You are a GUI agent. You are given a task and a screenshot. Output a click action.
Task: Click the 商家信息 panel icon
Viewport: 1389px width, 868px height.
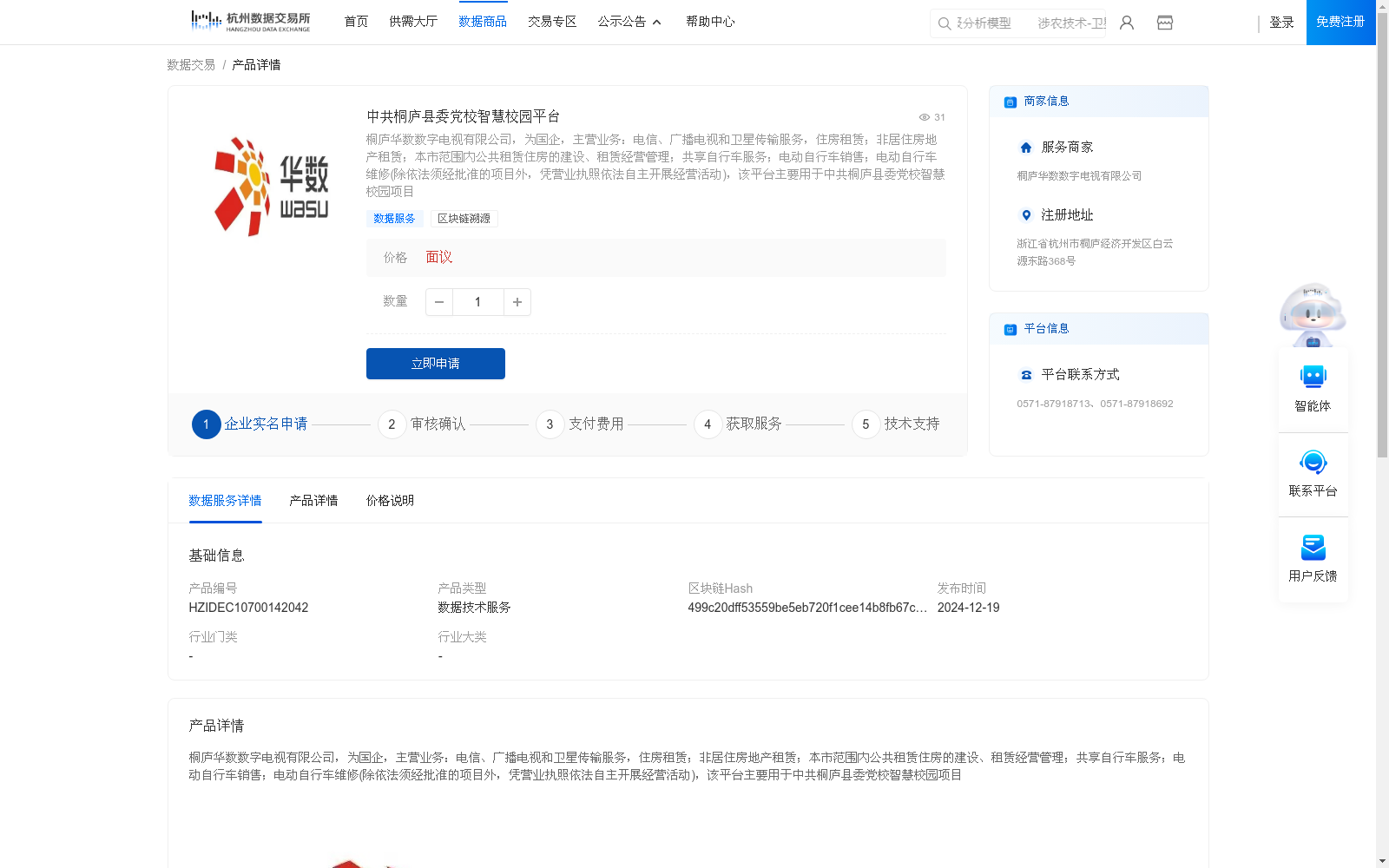click(1010, 102)
